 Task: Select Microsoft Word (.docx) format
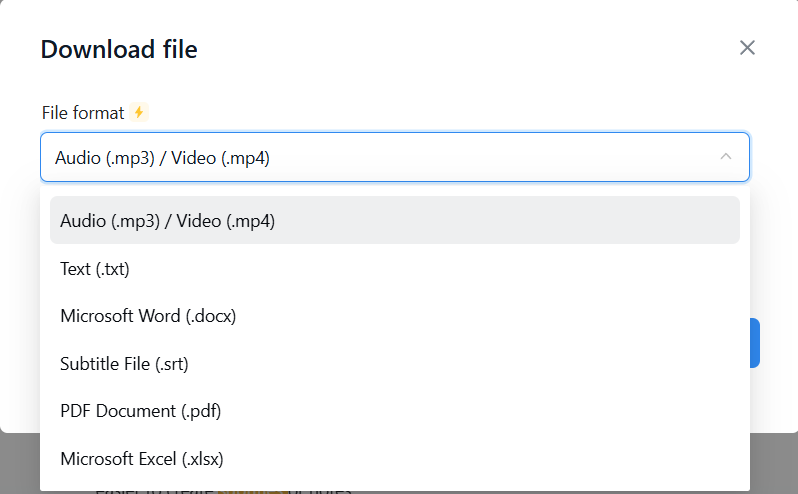click(x=148, y=316)
